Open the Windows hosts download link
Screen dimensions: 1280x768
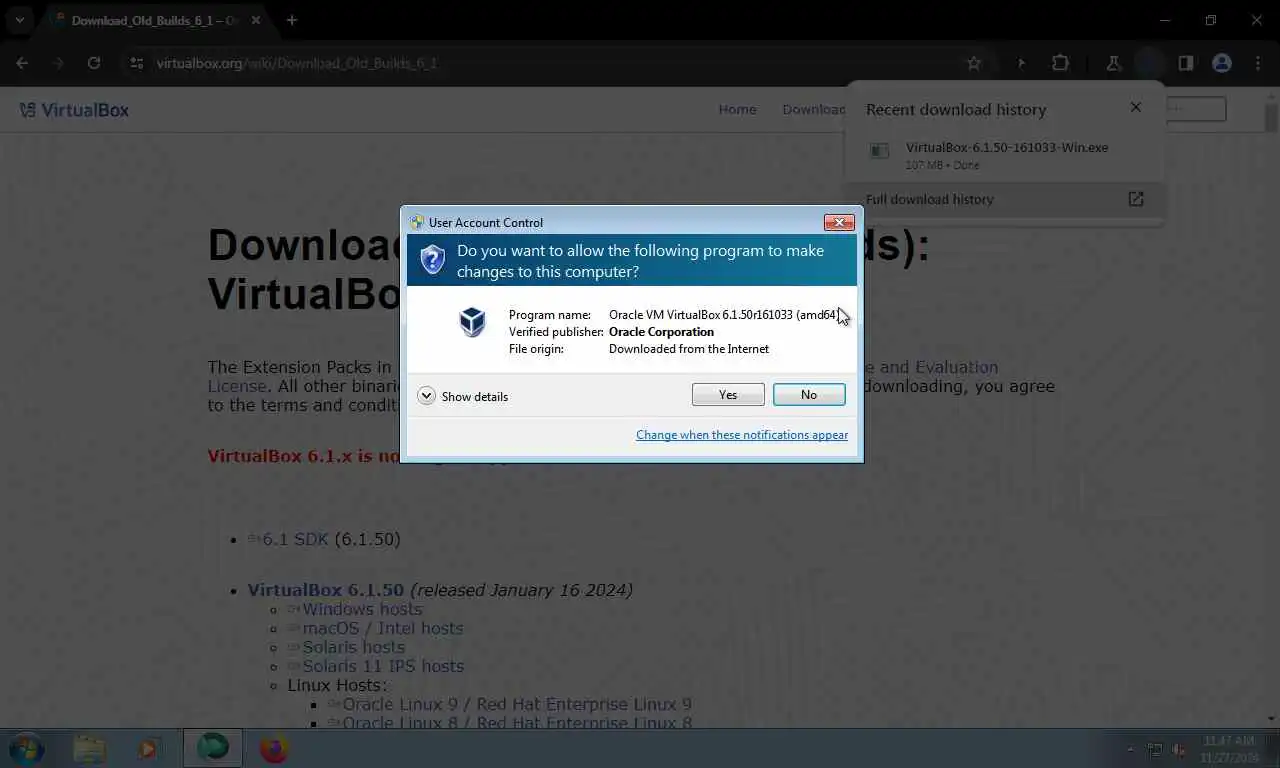[362, 609]
